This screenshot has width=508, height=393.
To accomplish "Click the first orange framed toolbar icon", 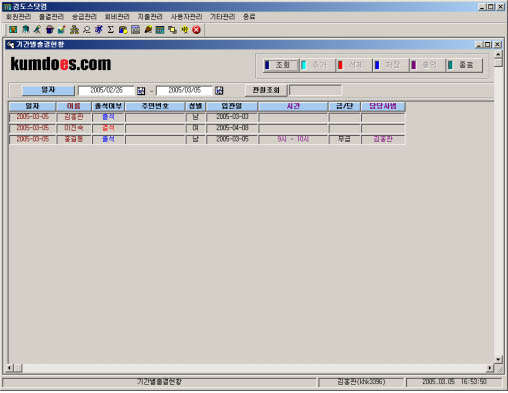I will click(13, 30).
